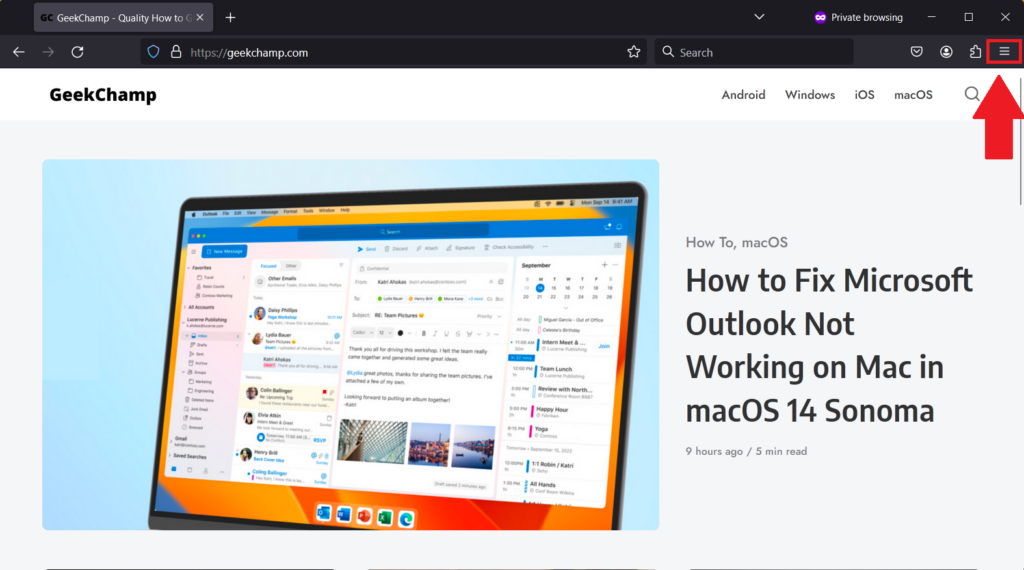
Task: Open Save to Pocket icon
Action: coord(917,52)
